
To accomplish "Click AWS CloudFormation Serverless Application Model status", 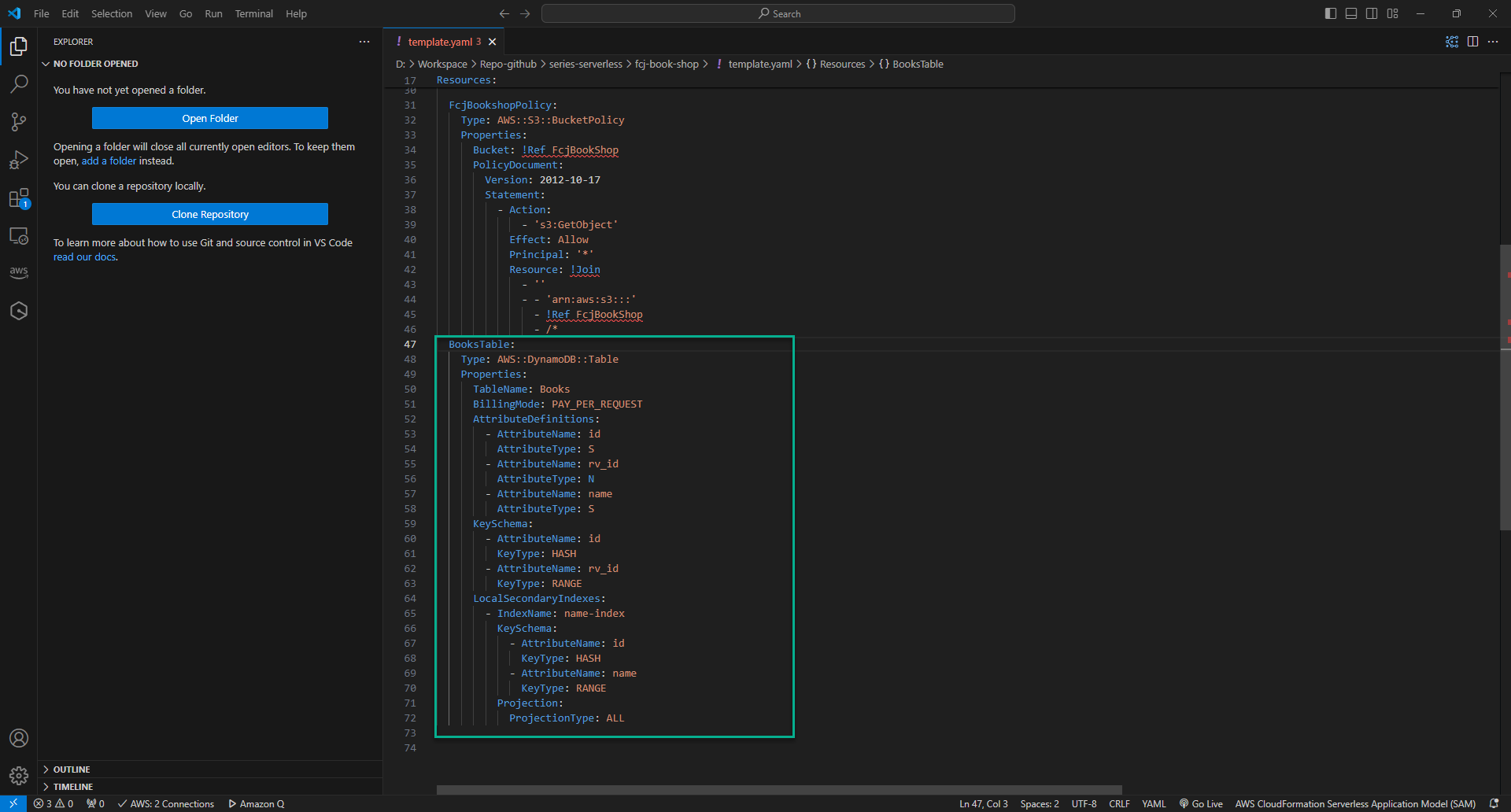I will 1354,803.
